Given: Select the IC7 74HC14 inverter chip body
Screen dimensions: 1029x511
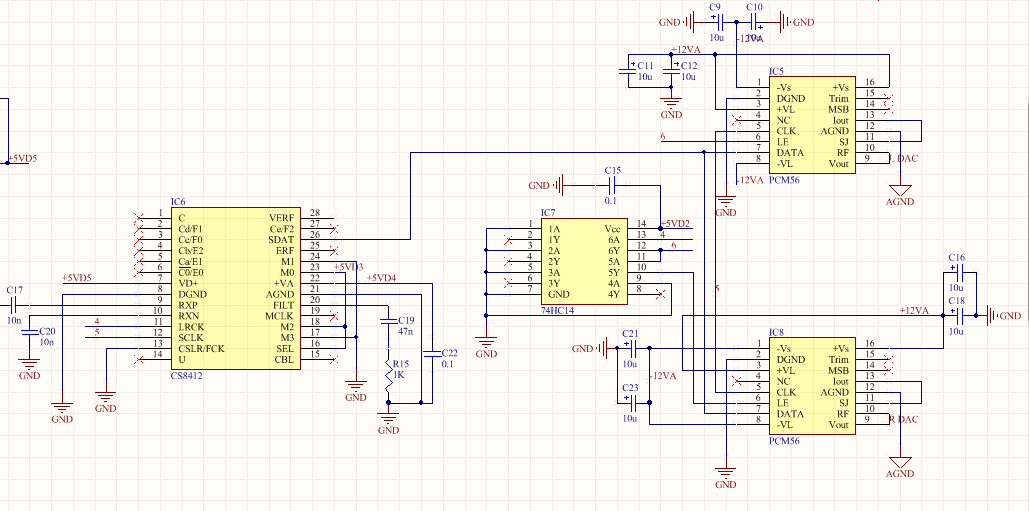Looking at the screenshot, I should (x=584, y=262).
